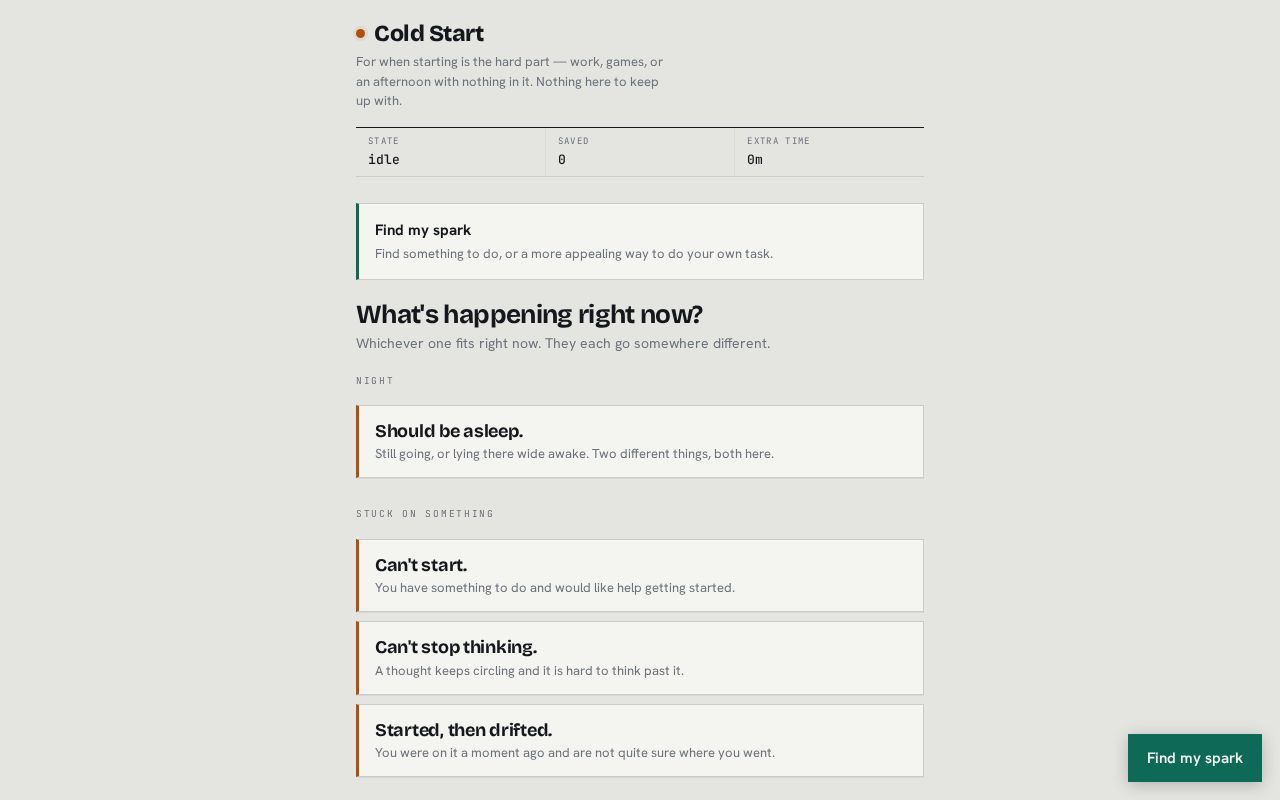The width and height of the screenshot is (1280, 800).
Task: Click the What's happening right now heading
Action: [529, 314]
